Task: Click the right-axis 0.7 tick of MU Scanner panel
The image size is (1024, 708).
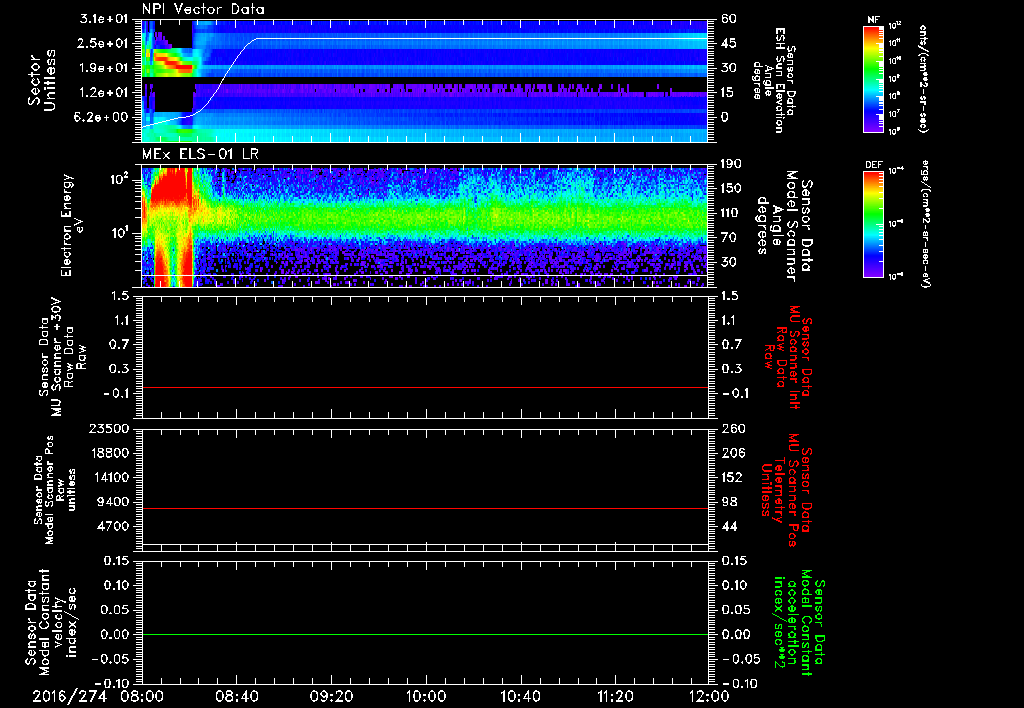Action: pyautogui.click(x=729, y=345)
